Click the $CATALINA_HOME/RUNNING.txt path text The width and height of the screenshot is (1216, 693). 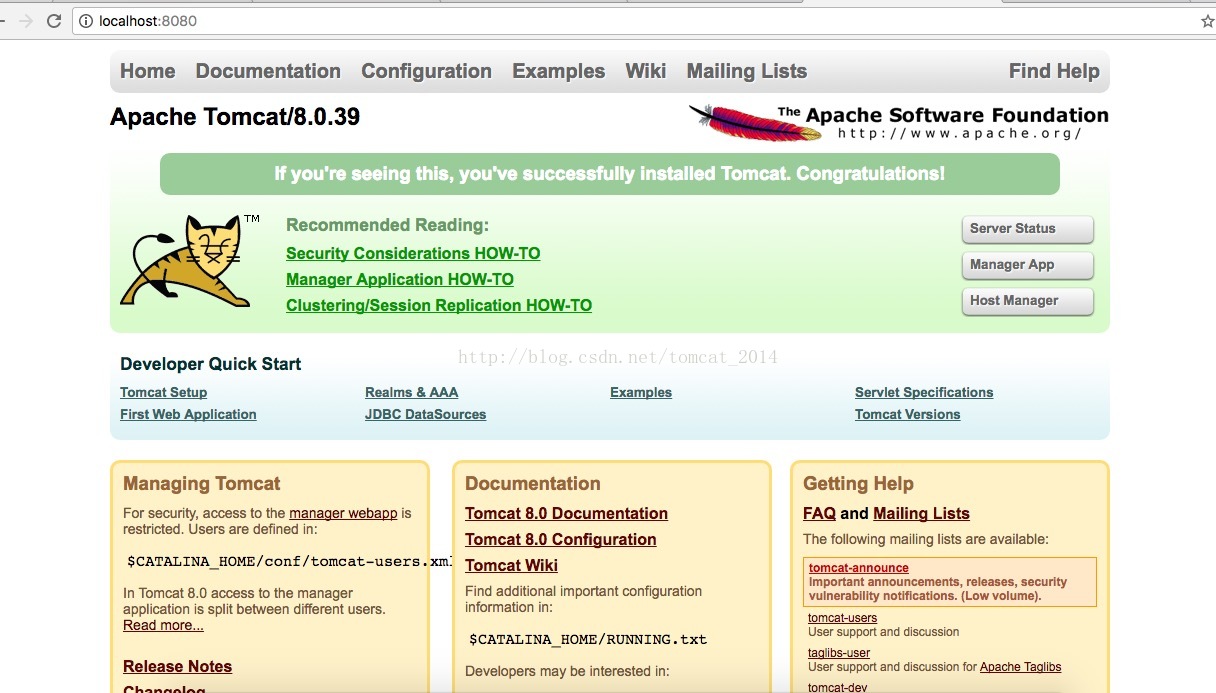[588, 640]
